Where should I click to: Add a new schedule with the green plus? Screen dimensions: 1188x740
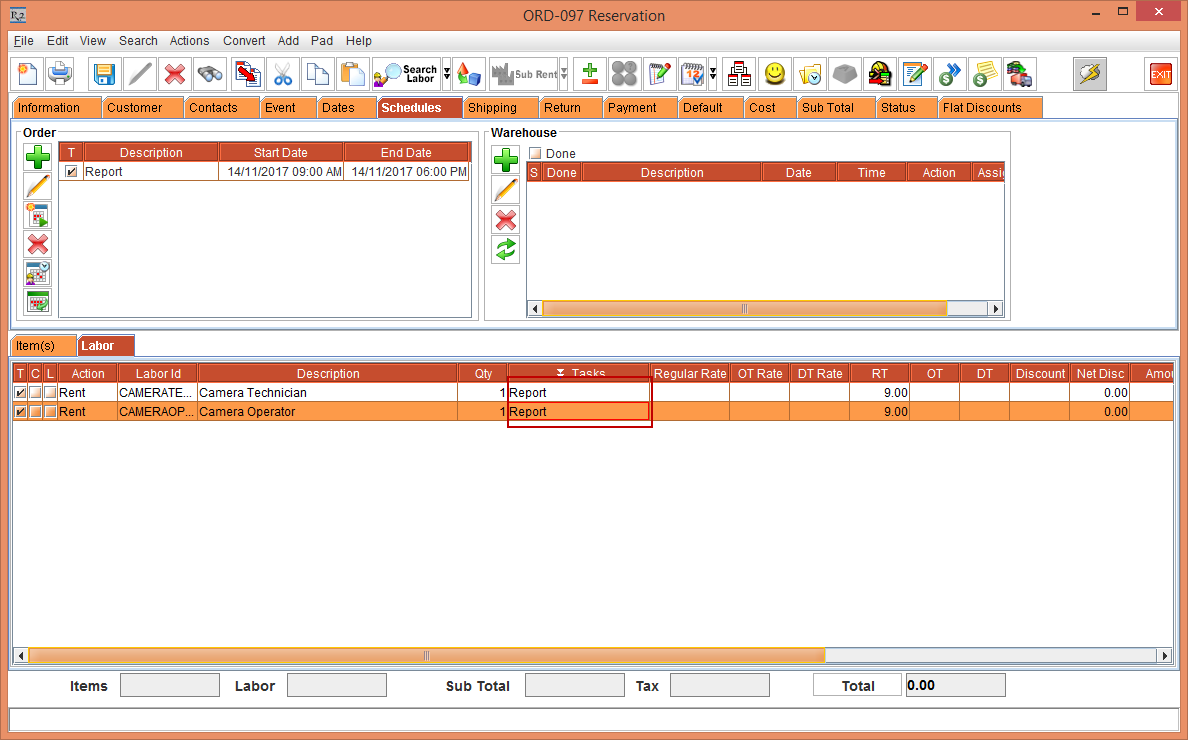coord(37,157)
